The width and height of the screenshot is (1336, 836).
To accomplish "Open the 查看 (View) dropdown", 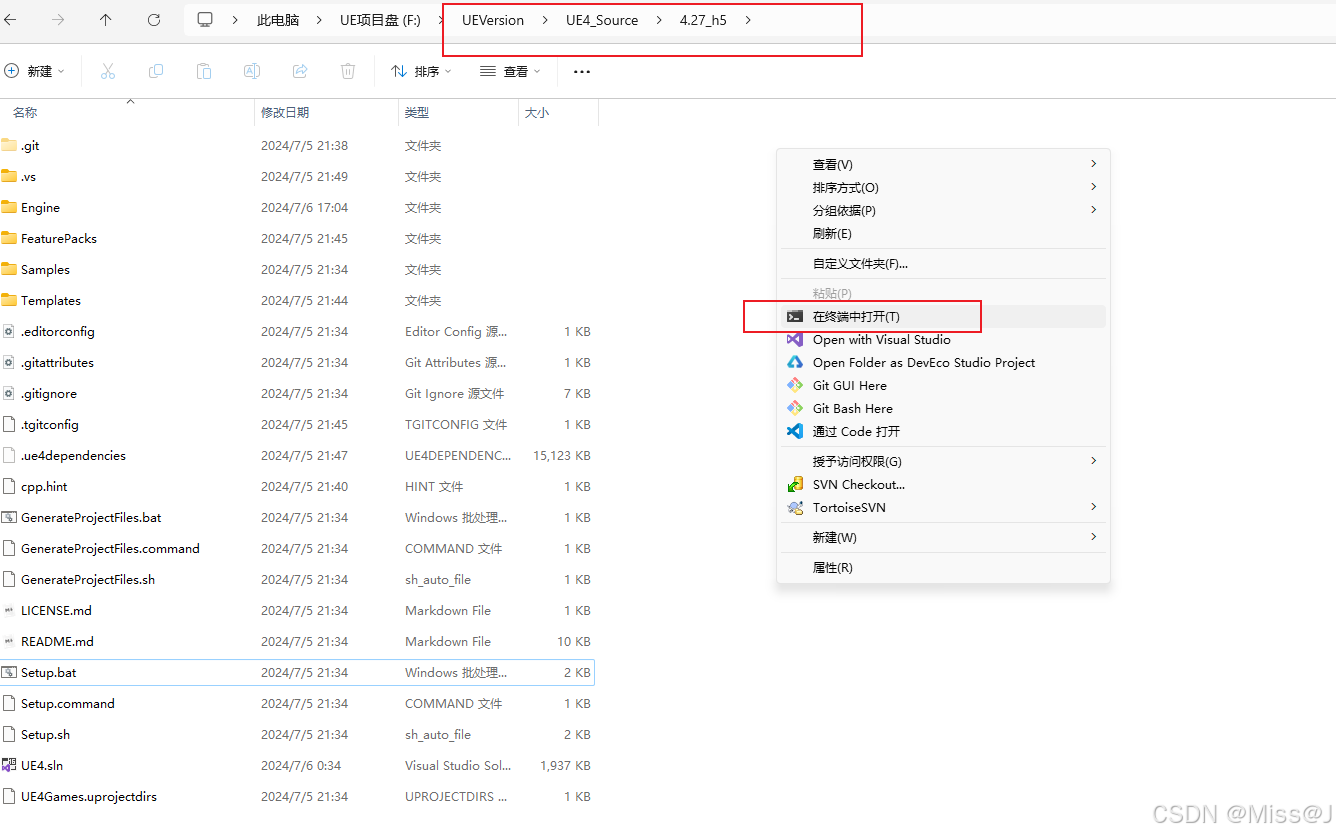I will point(510,71).
